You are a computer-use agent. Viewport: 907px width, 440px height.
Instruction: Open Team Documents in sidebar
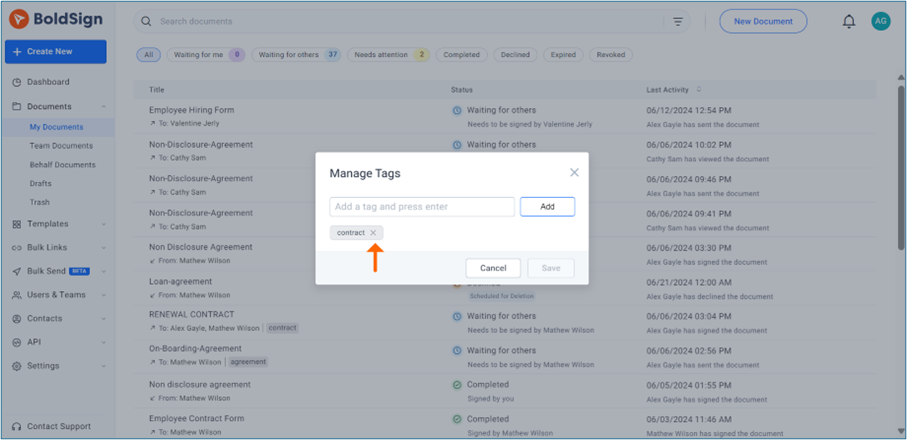[x=61, y=146]
